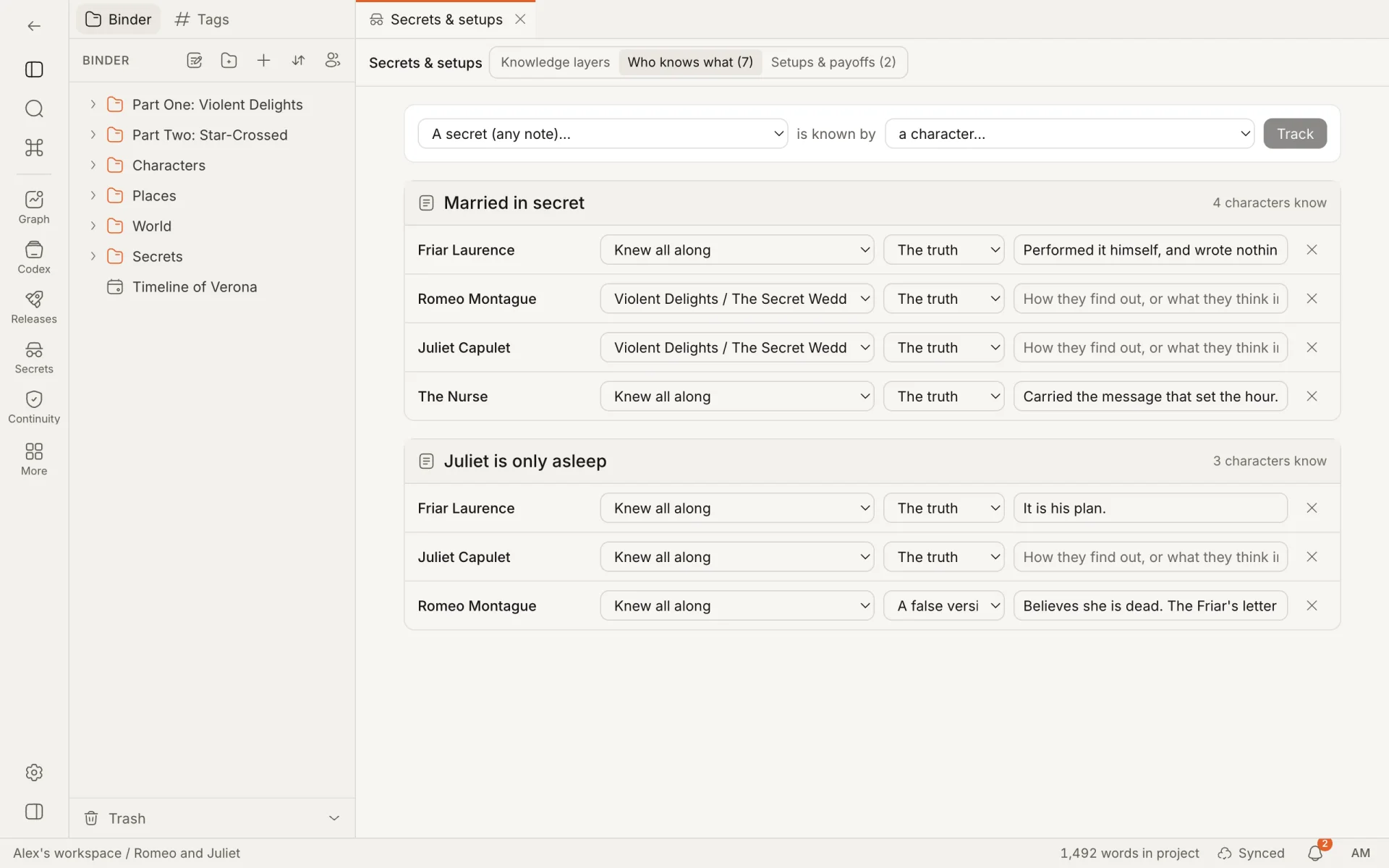Screen dimensions: 1389x868
Task: Click the Synced status indicator
Action: [1251, 854]
